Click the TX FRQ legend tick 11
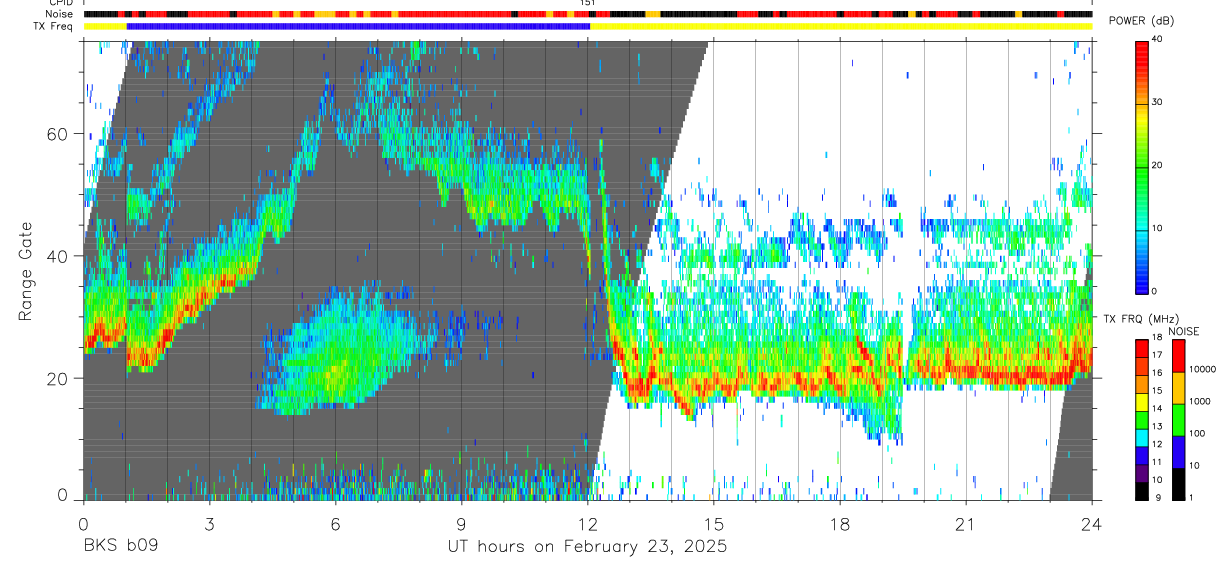Viewport: 1228px width, 567px height. click(1157, 462)
